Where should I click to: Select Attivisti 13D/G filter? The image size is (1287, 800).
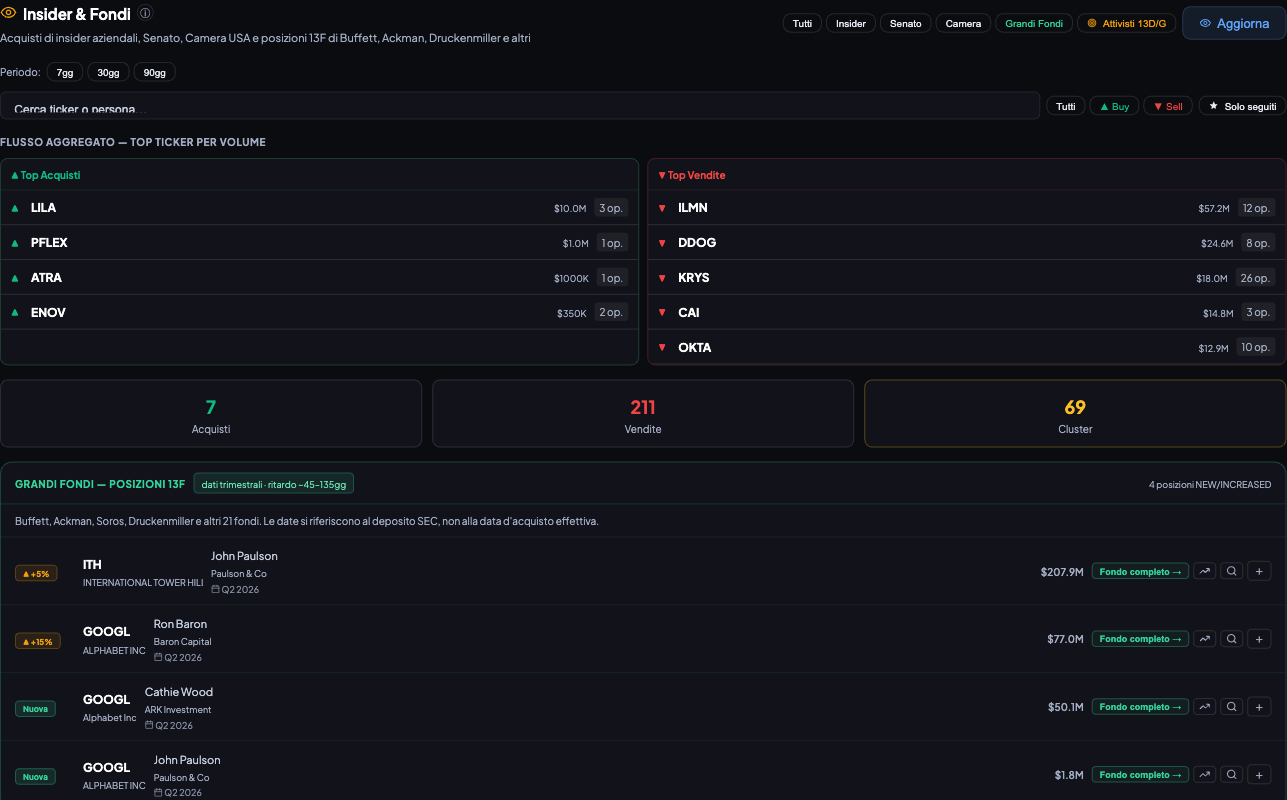(1126, 23)
